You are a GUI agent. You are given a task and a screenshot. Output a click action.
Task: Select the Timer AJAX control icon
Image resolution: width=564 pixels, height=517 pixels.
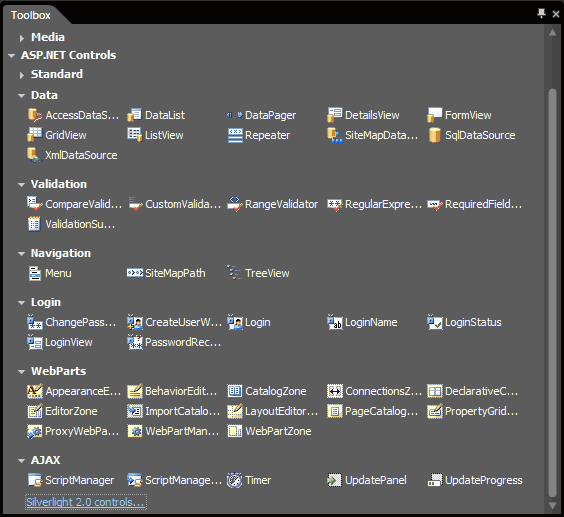[235, 480]
